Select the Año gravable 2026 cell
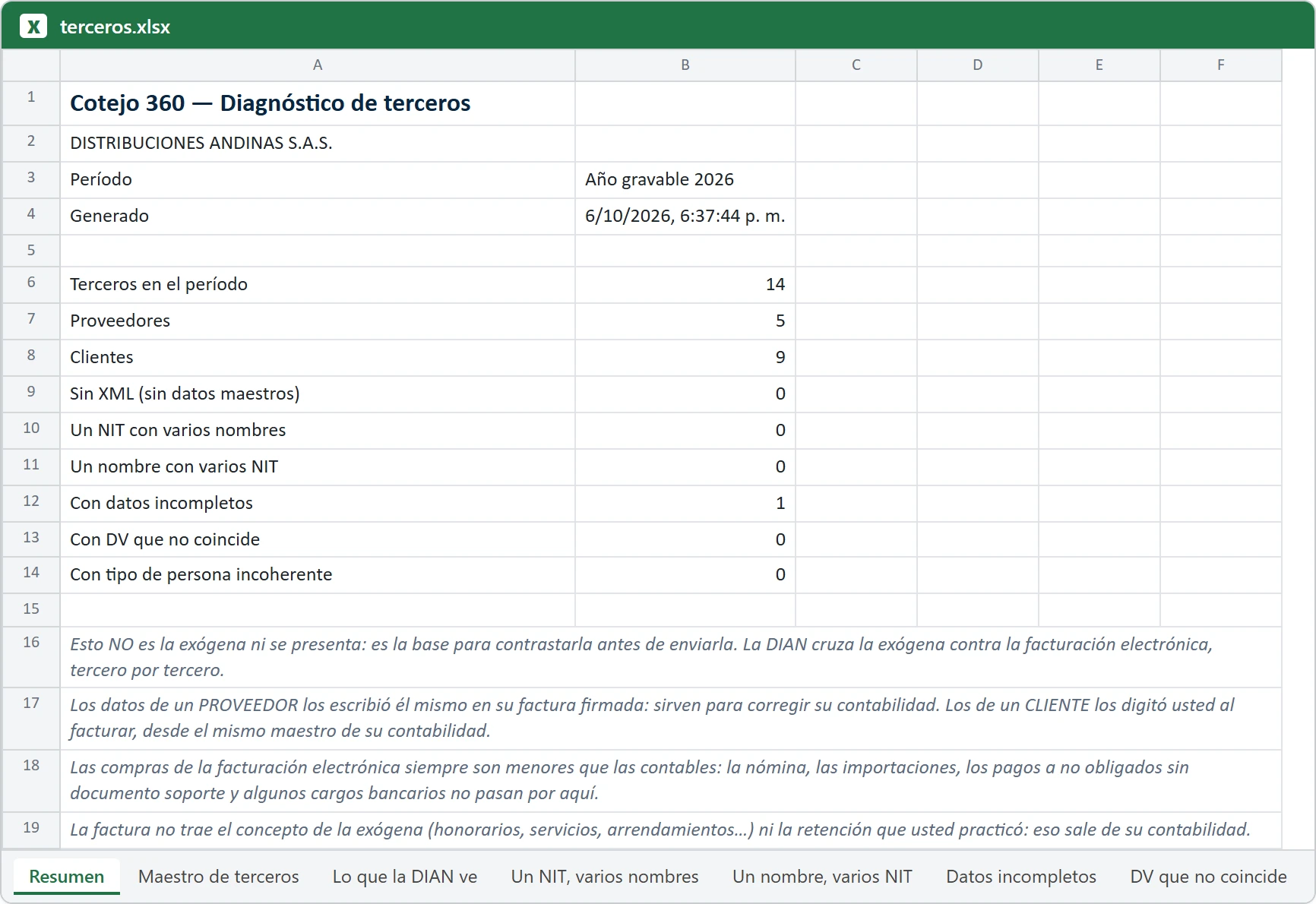Screen dimensions: 1316x904 [x=685, y=180]
